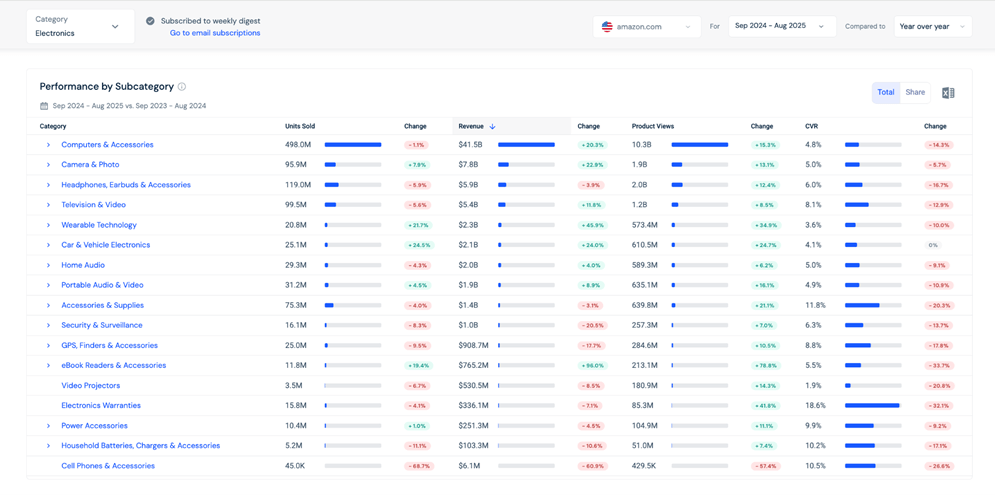Click the Revenue sort arrow icon

[x=492, y=126]
